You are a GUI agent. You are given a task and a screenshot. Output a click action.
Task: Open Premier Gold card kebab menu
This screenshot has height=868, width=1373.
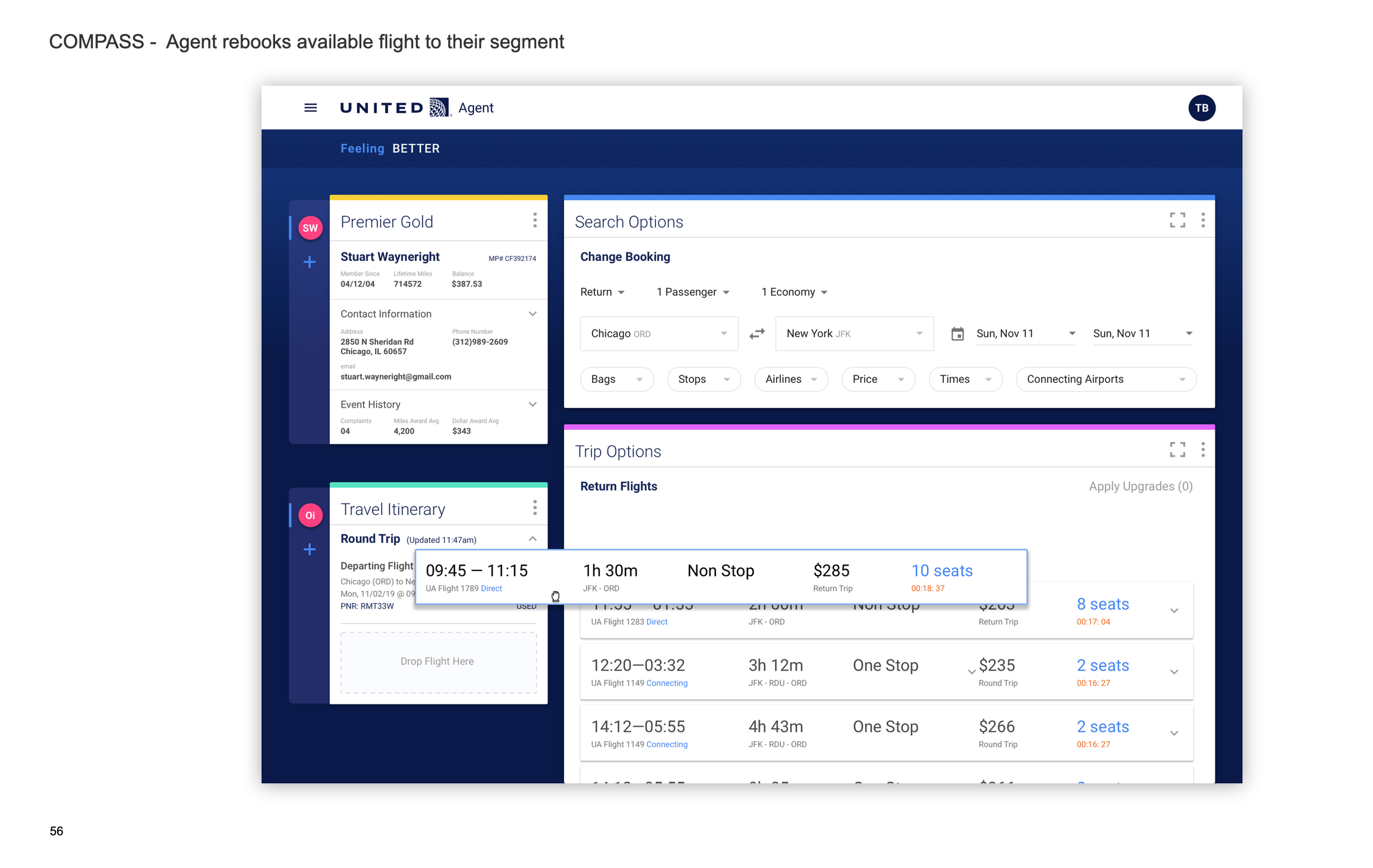coord(534,221)
